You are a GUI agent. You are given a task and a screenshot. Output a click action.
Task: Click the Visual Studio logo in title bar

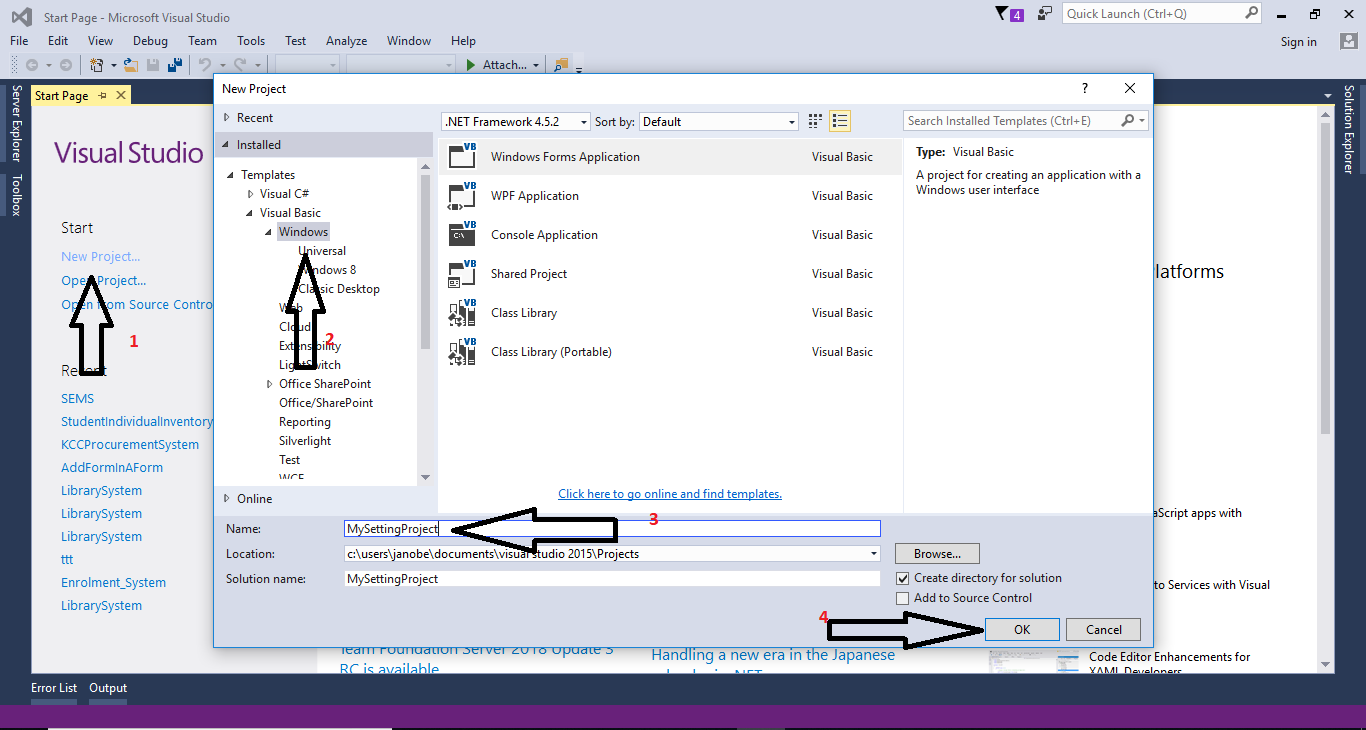(20, 16)
